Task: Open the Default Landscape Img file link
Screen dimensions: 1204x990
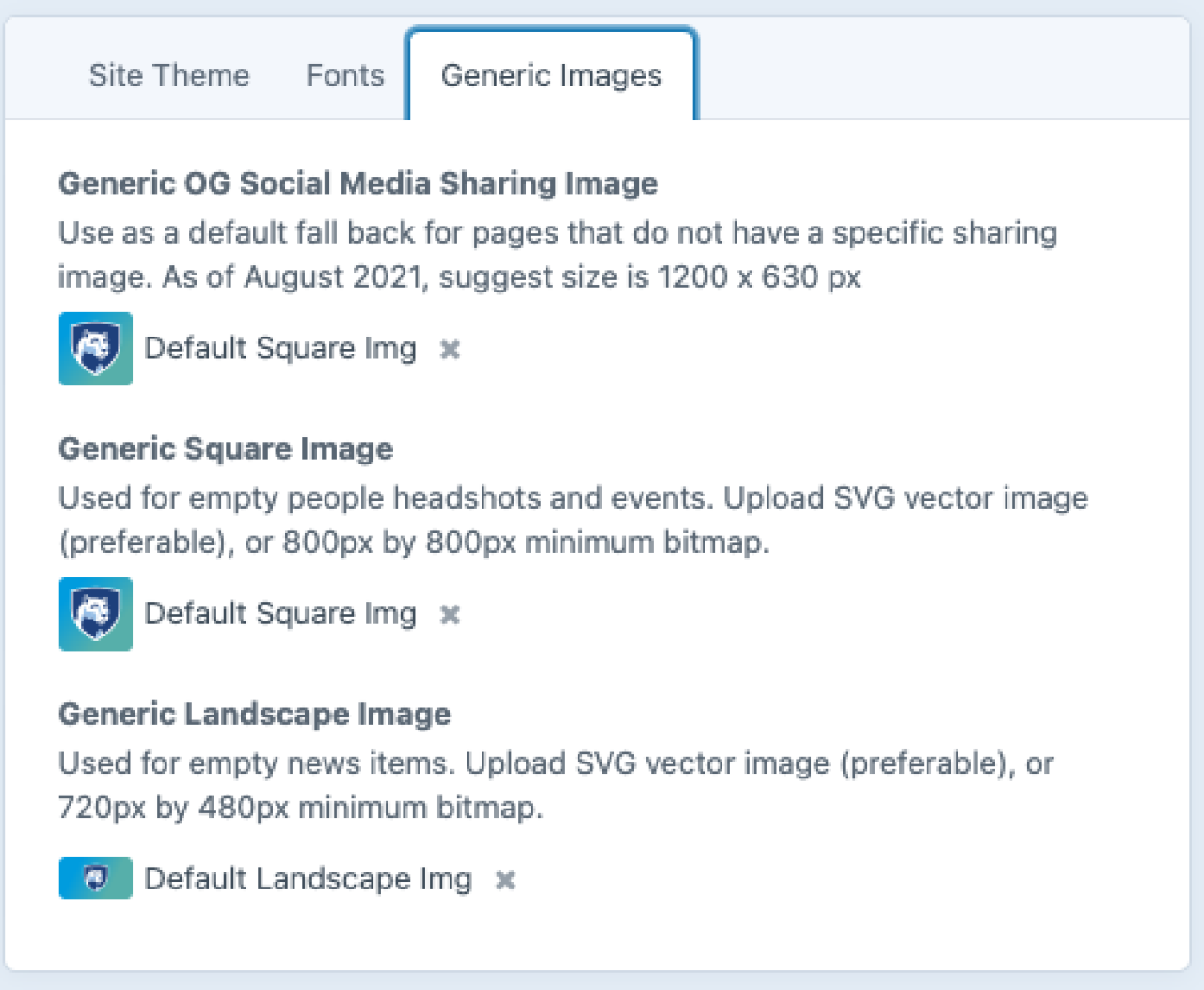Action: click(307, 879)
